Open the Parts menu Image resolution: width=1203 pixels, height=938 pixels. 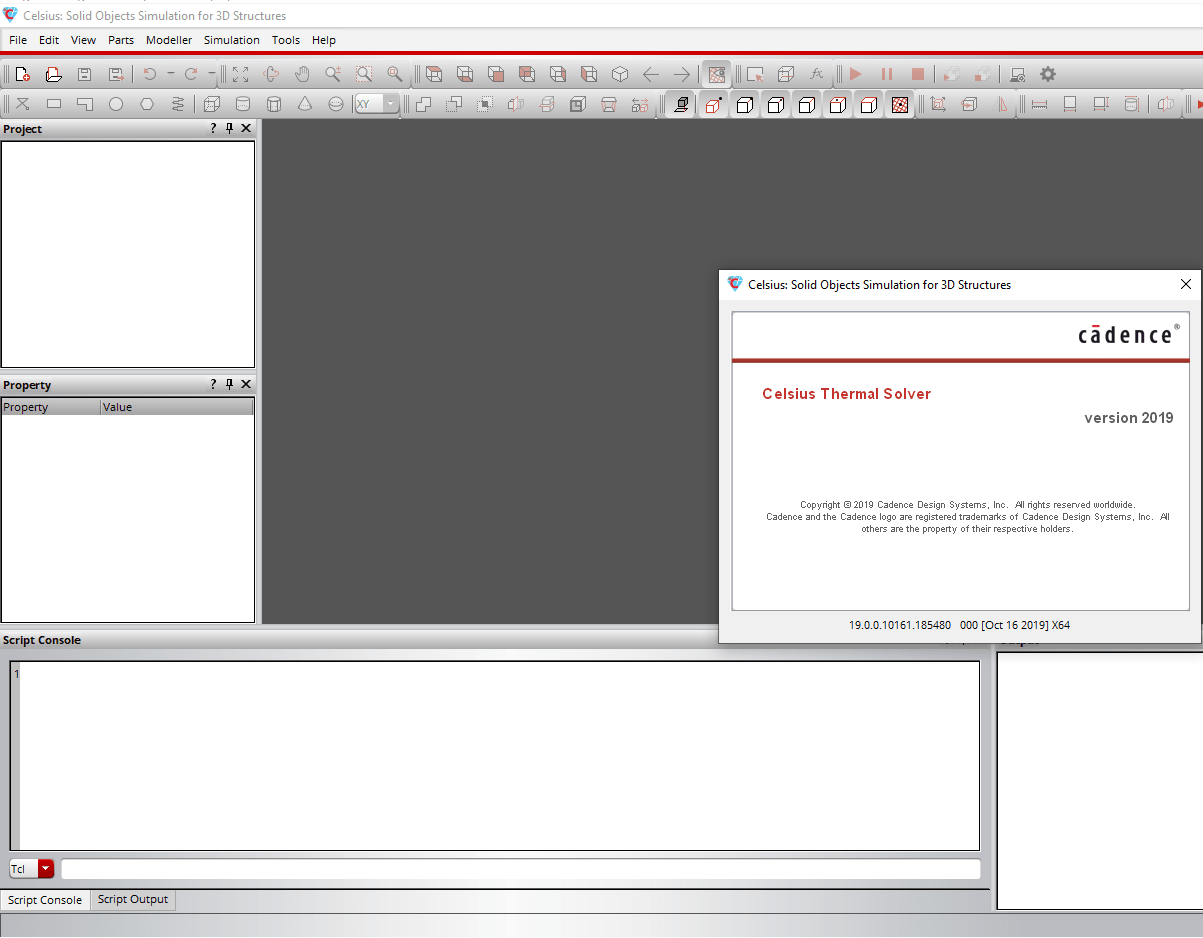[x=121, y=40]
